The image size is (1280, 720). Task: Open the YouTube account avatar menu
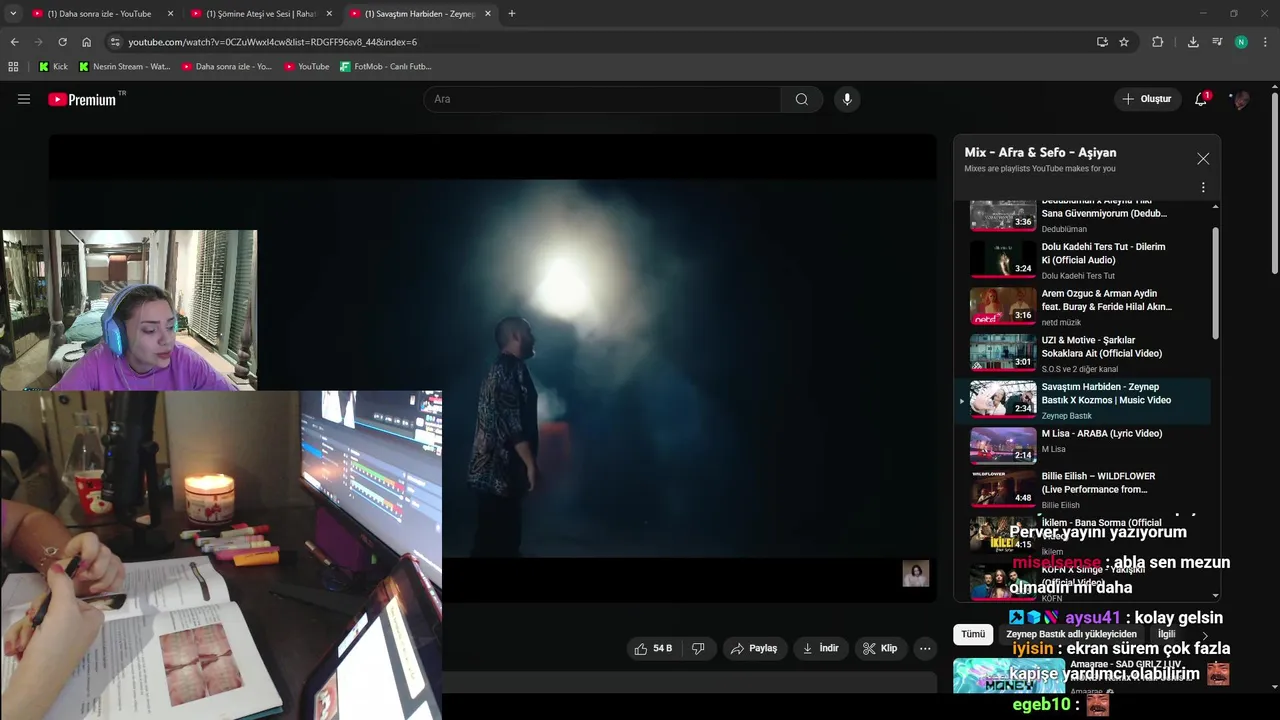[1241, 99]
